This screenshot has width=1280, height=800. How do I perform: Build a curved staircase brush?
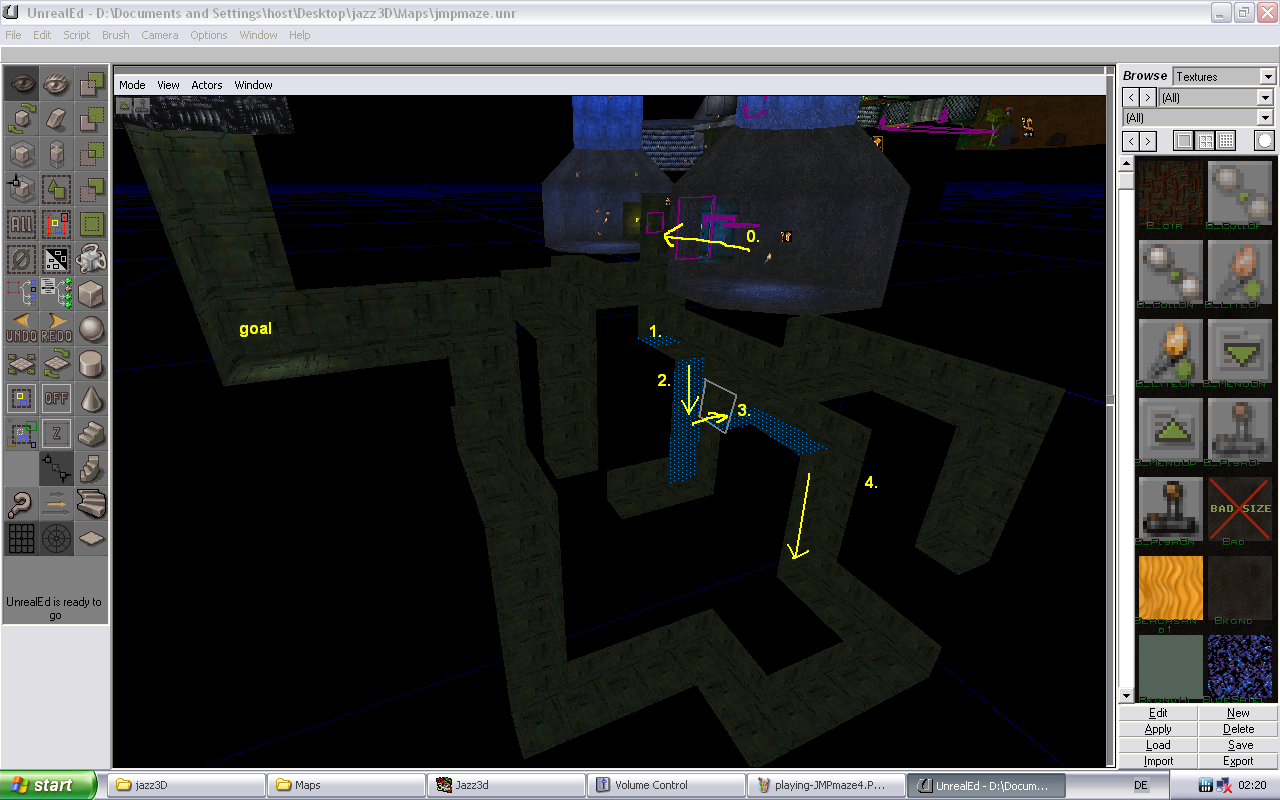coord(91,503)
